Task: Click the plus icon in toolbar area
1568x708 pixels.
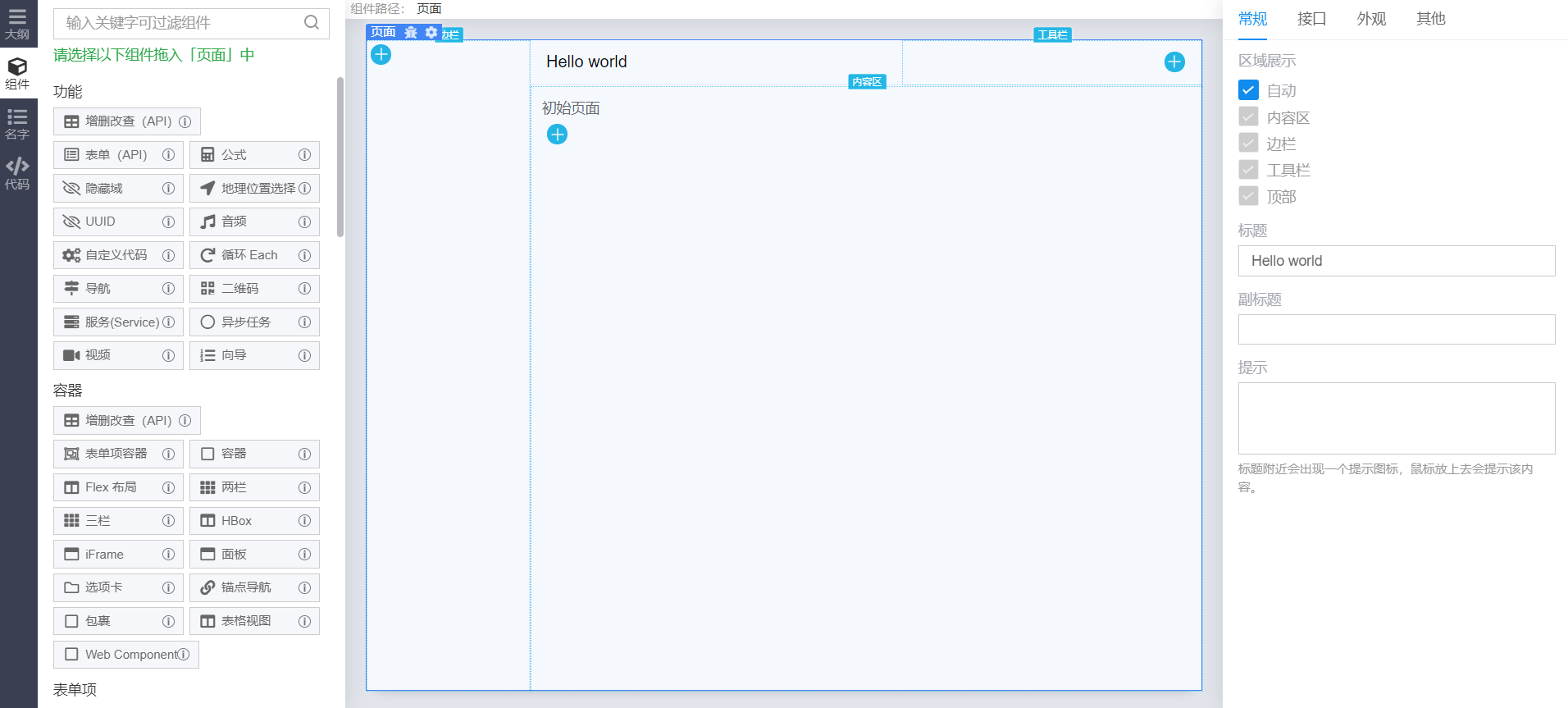Action: pos(1174,62)
